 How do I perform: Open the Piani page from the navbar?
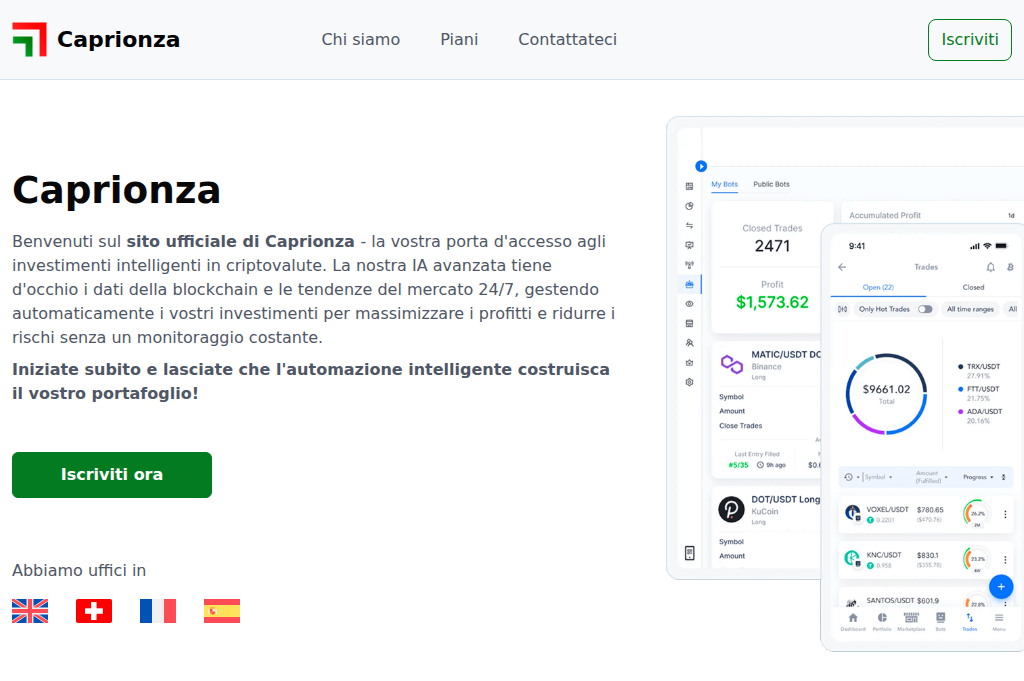(459, 39)
